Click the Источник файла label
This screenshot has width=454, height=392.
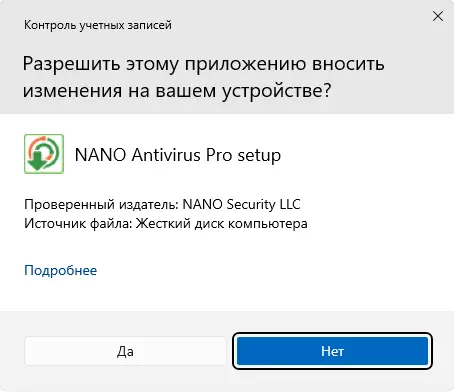pyautogui.click(x=78, y=223)
